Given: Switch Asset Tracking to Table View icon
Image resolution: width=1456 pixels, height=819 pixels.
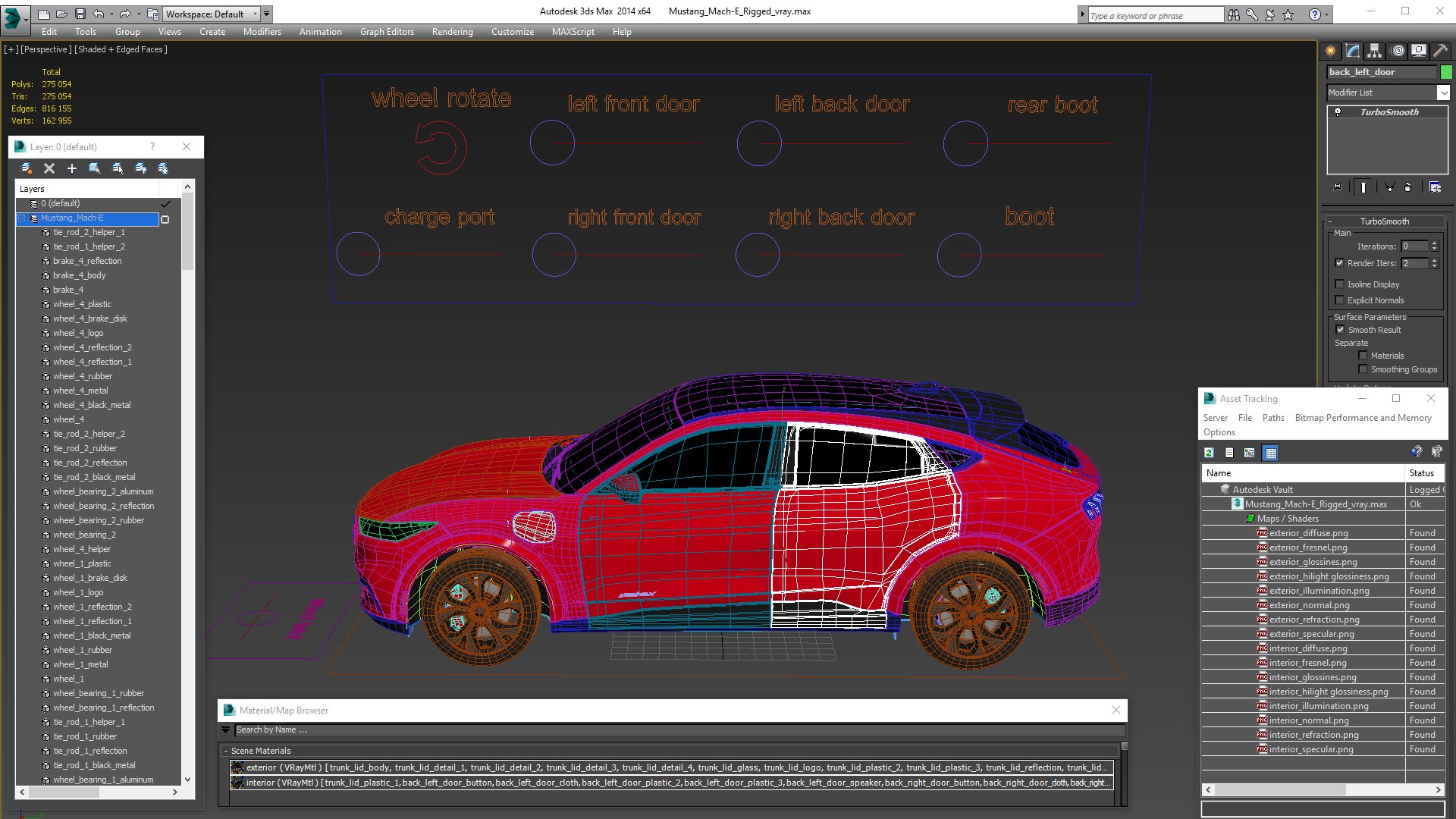Looking at the screenshot, I should (x=1271, y=453).
